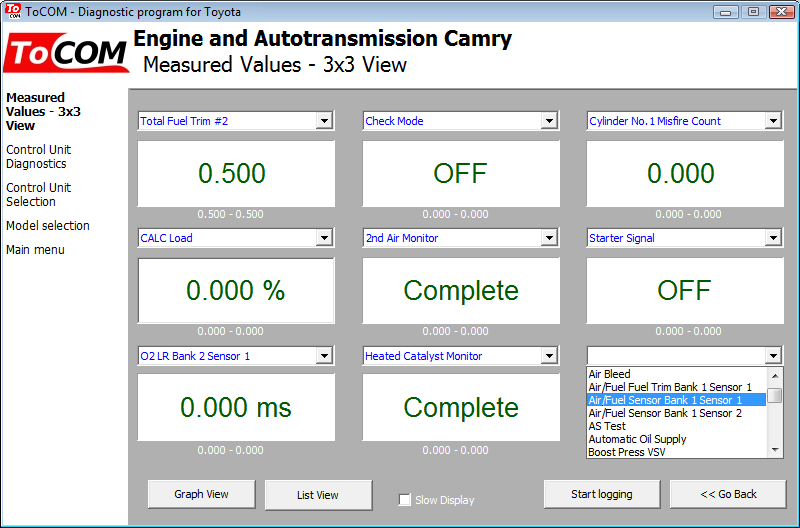Open the Check Mode dropdown
The height and width of the screenshot is (528, 800).
tap(549, 121)
